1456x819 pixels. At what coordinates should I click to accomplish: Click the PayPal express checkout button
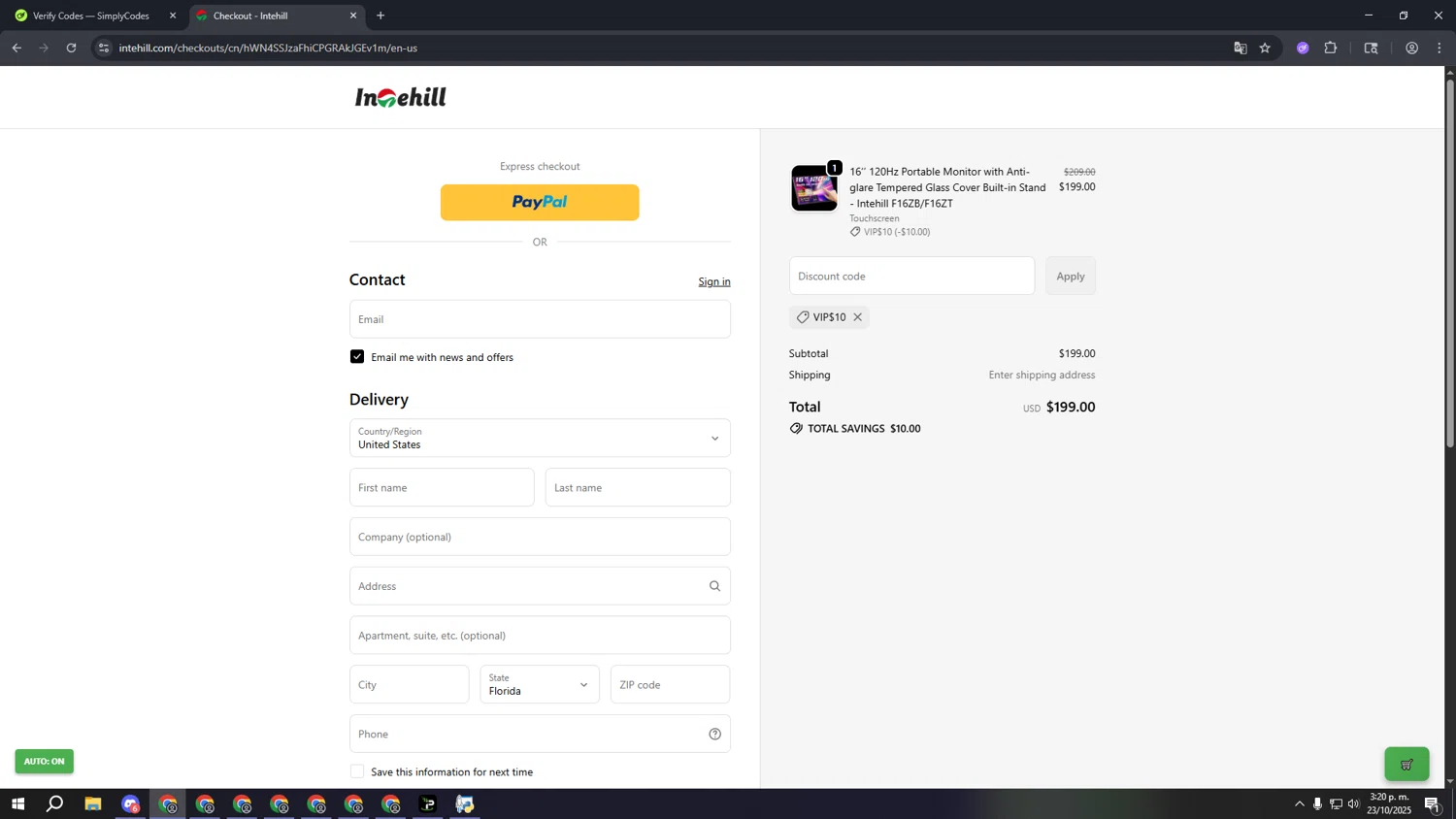coord(540,202)
